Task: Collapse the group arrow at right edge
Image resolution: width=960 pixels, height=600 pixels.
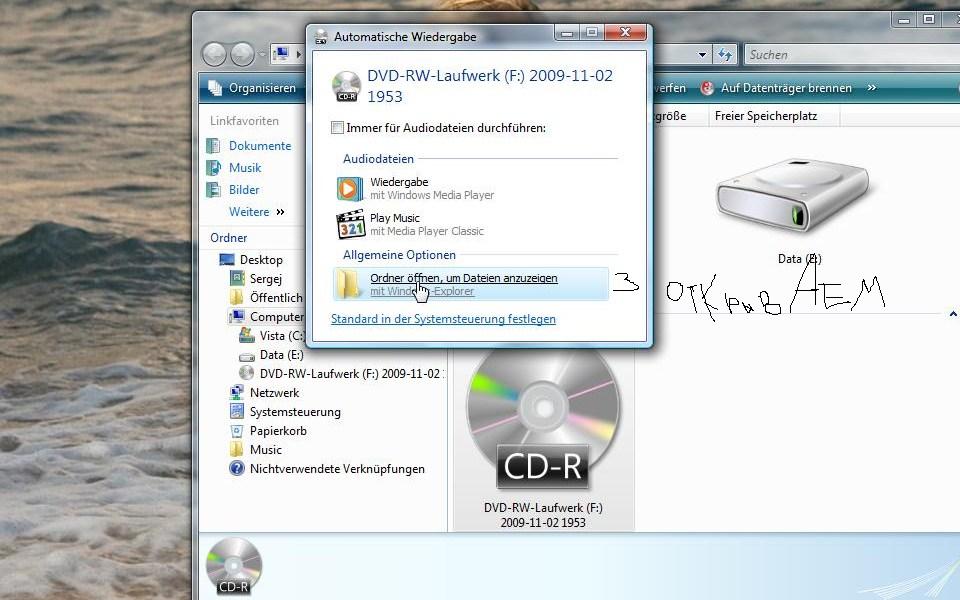Action: pyautogui.click(x=953, y=314)
